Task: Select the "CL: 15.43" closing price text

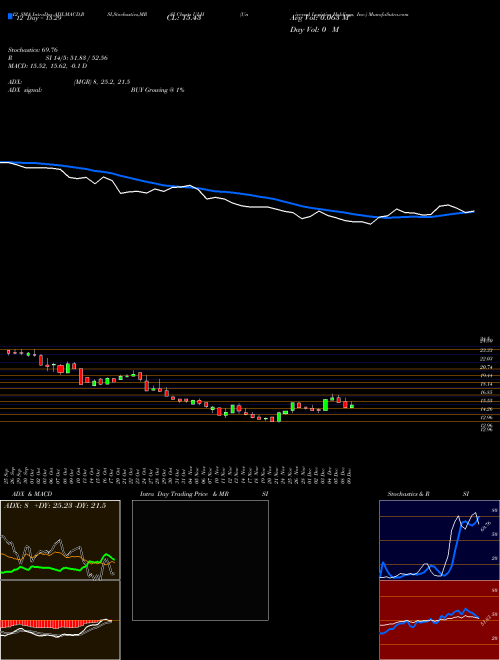Action: click(x=184, y=18)
